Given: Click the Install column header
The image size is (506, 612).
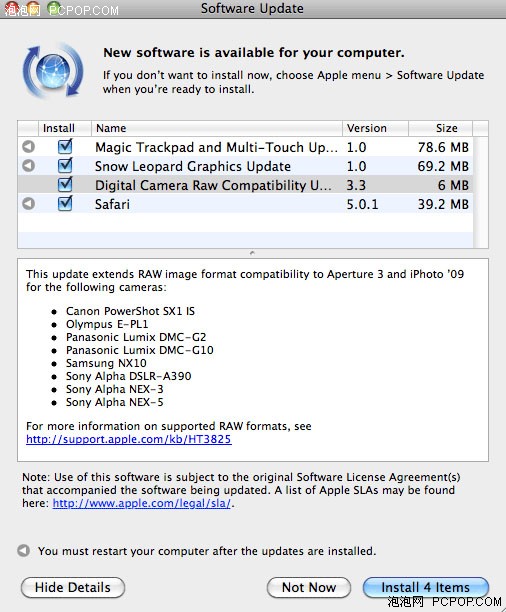Looking at the screenshot, I should (x=65, y=128).
